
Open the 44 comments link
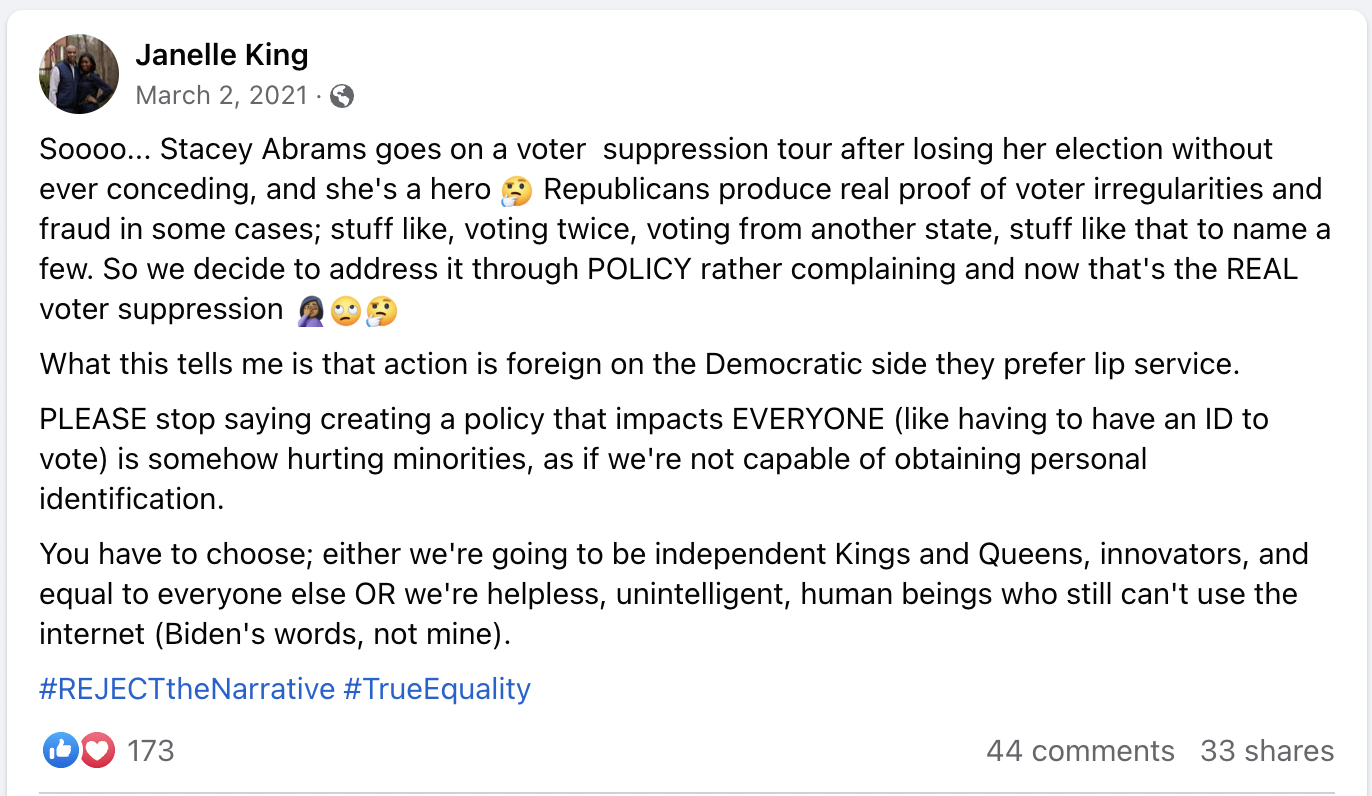[1080, 751]
